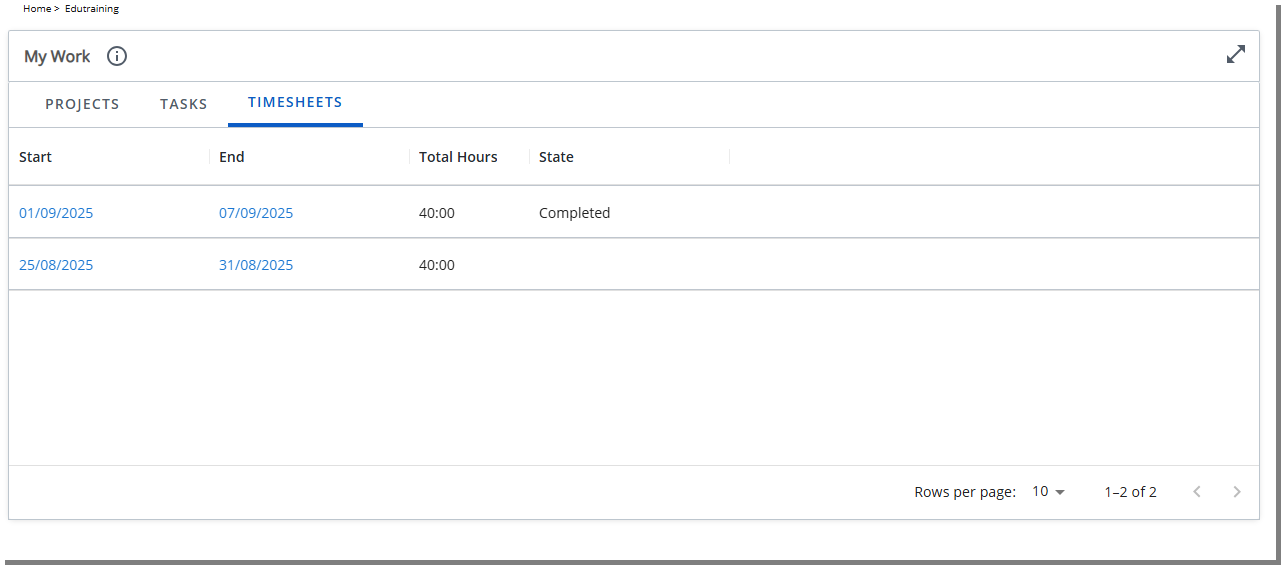Screen dimensions: 1281x565
Task: Click the My Work info icon
Action: pyautogui.click(x=117, y=56)
